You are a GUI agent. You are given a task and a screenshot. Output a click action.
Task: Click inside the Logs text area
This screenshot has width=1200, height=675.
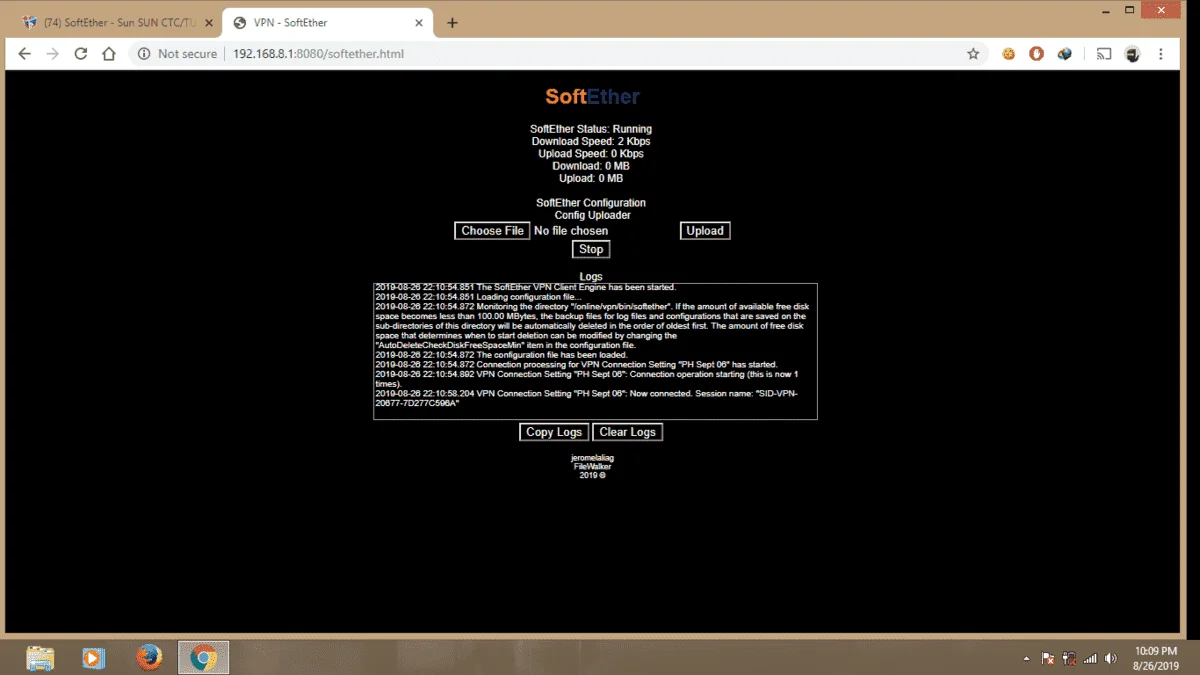tap(595, 351)
